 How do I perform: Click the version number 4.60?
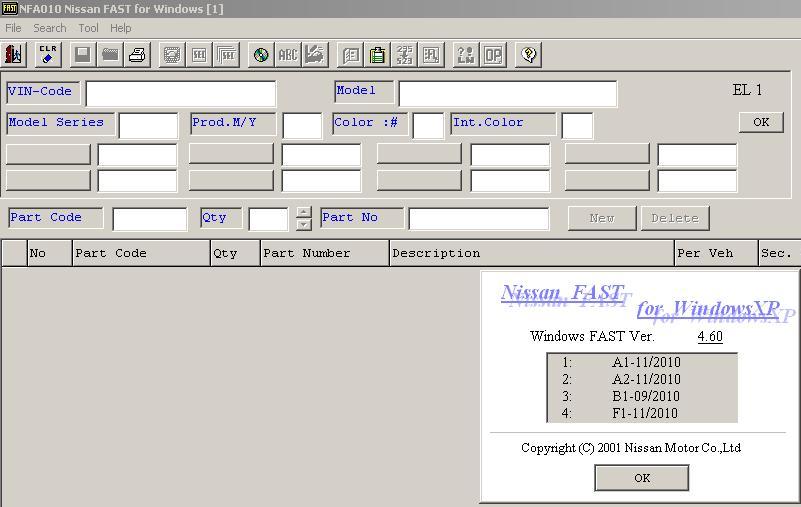(x=710, y=336)
